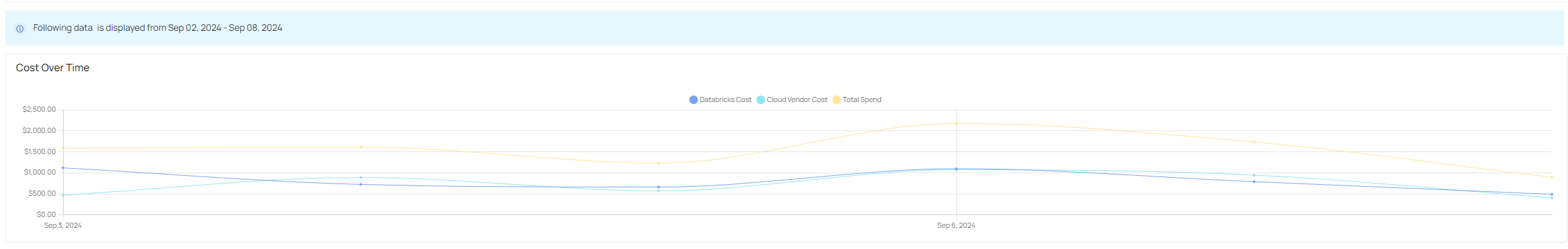Click the yellow Total Spend legend dot

[x=837, y=100]
